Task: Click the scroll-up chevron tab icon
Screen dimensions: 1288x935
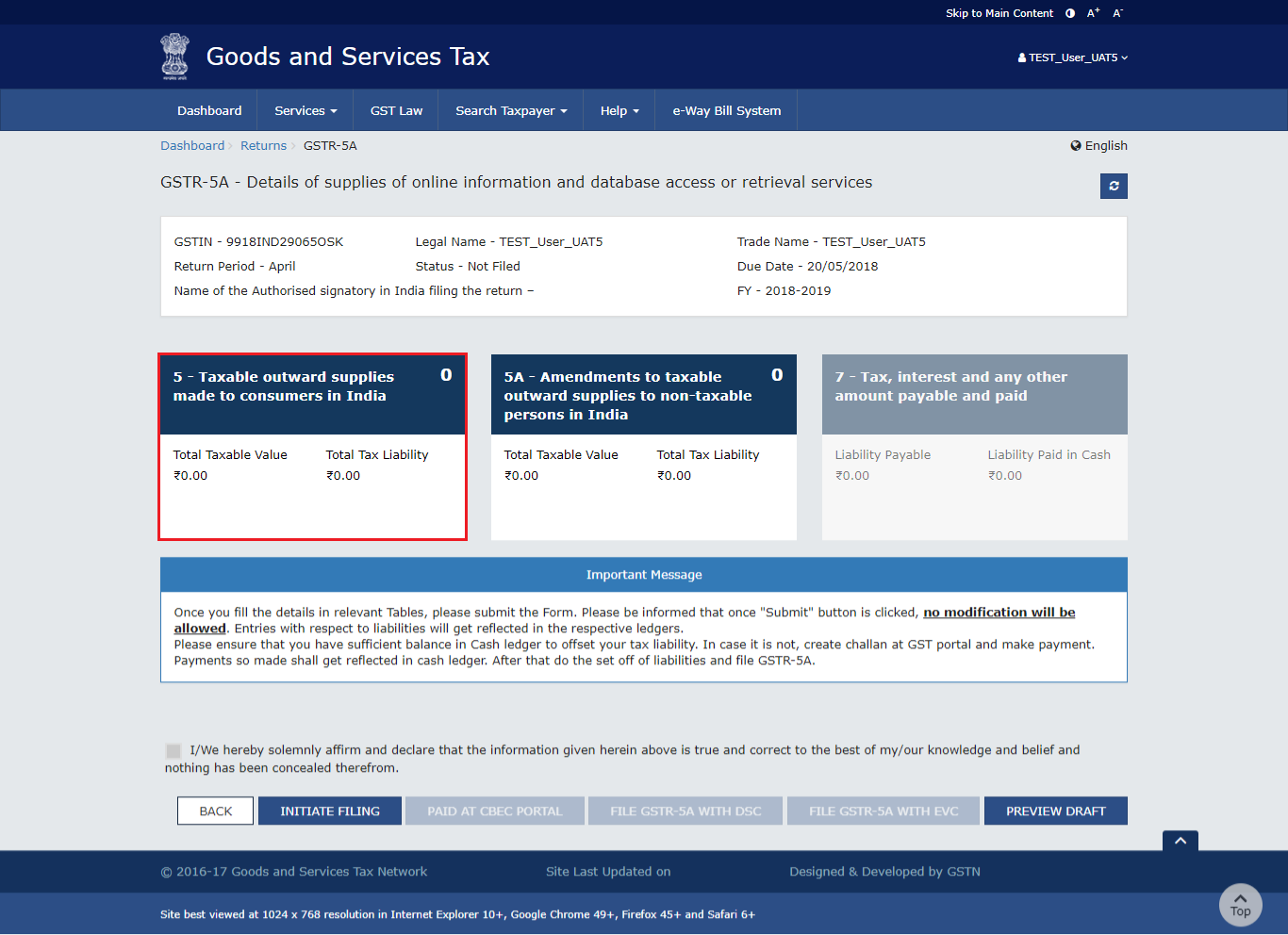Action: click(1180, 841)
